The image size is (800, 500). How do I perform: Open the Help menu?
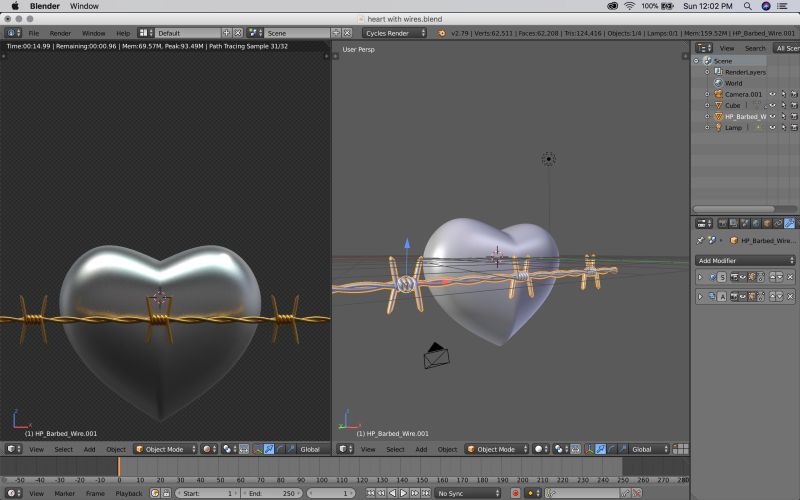[x=123, y=33]
